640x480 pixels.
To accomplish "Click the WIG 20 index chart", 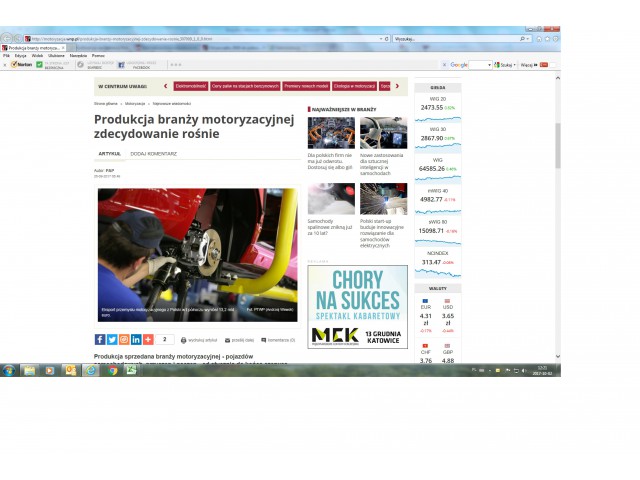I will [x=437, y=119].
